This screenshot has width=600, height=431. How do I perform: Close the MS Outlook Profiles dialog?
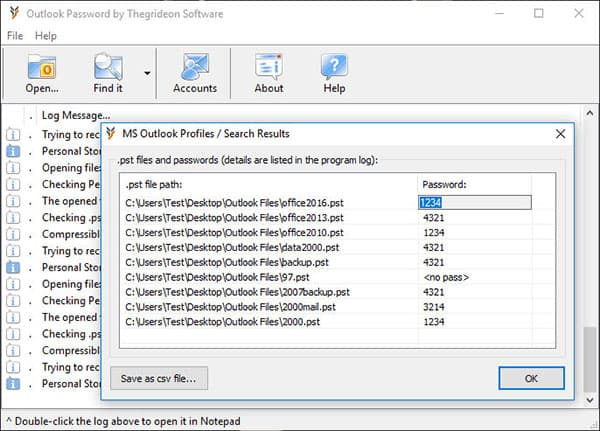coord(560,134)
